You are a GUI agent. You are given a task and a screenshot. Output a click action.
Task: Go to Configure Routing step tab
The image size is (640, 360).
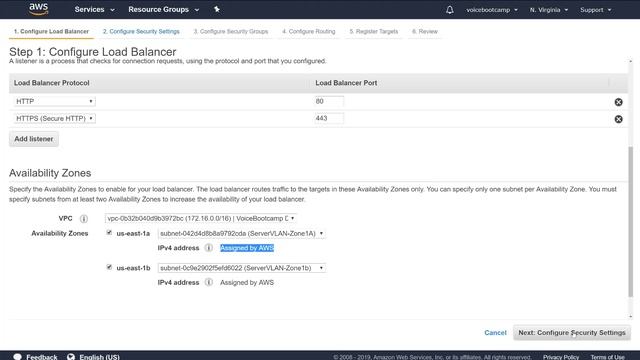pos(309,31)
